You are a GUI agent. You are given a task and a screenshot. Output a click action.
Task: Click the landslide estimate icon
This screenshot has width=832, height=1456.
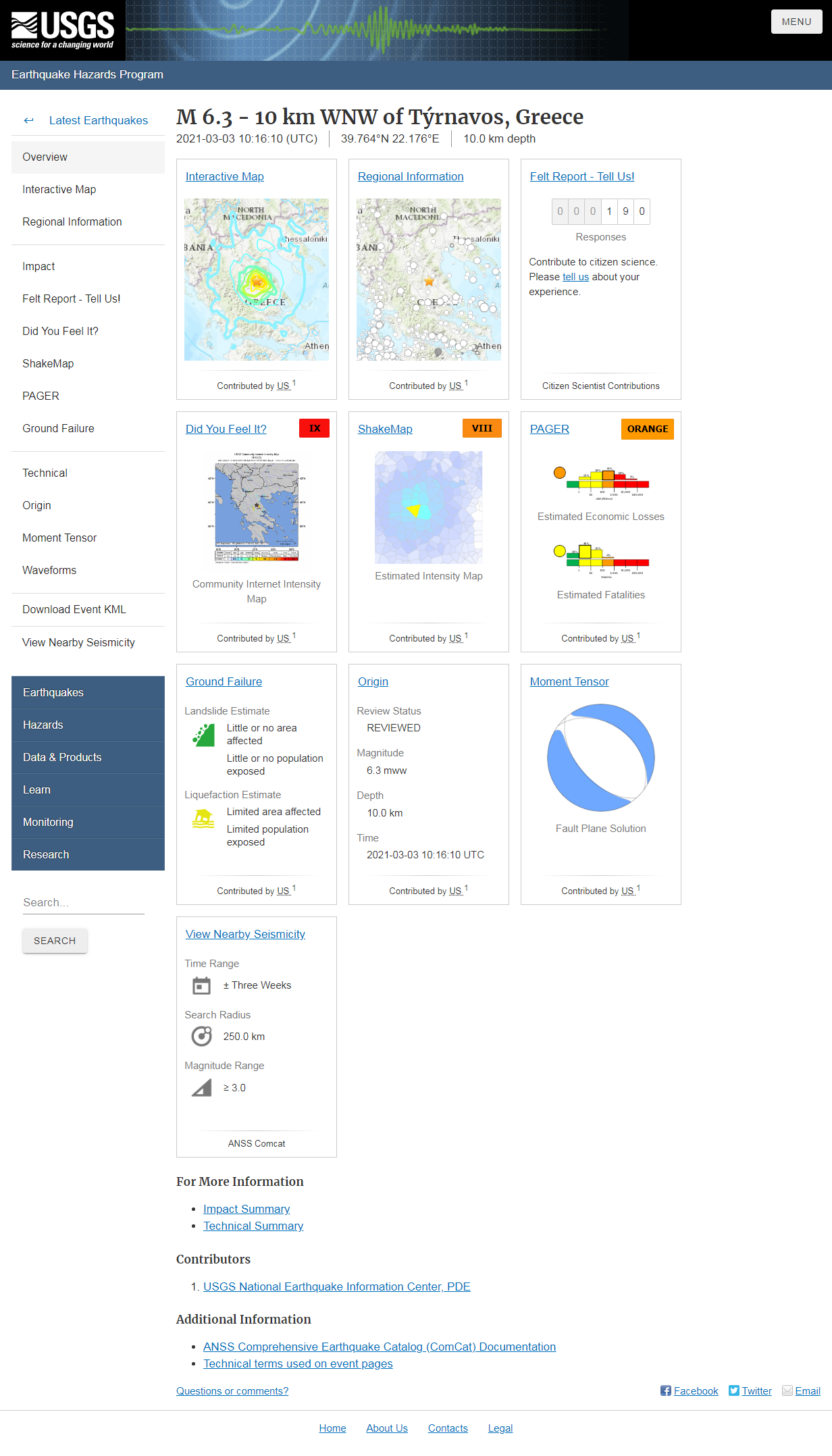(x=203, y=735)
